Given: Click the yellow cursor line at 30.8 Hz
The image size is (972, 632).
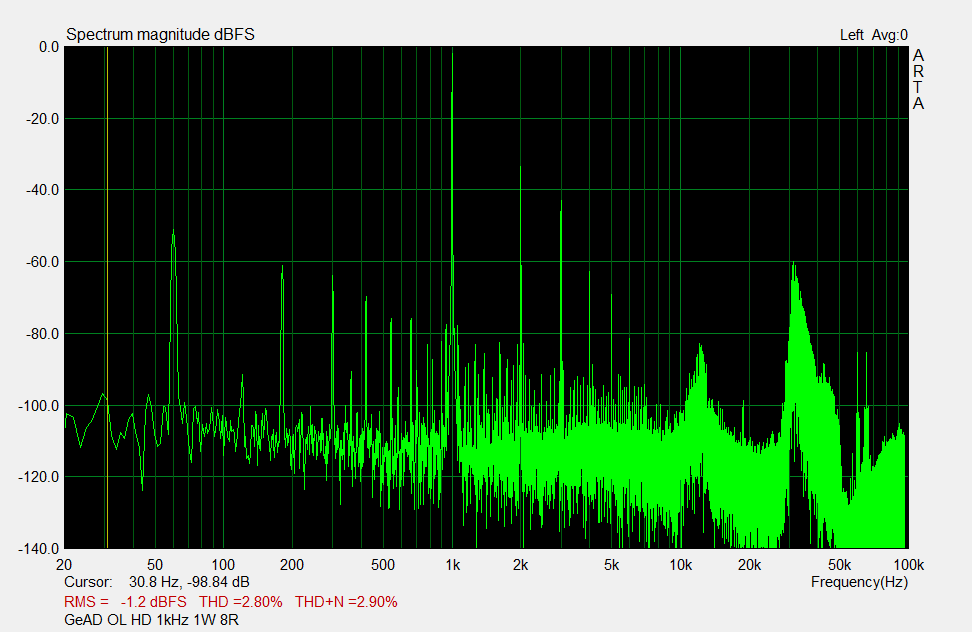Looking at the screenshot, I should click(107, 297).
